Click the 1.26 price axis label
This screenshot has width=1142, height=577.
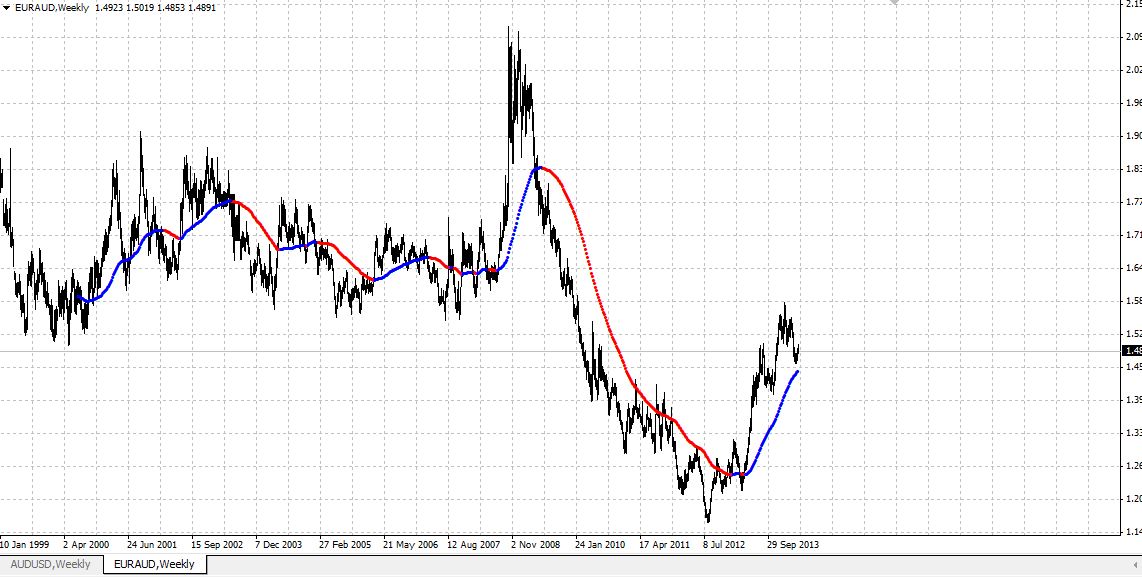pos(1133,466)
